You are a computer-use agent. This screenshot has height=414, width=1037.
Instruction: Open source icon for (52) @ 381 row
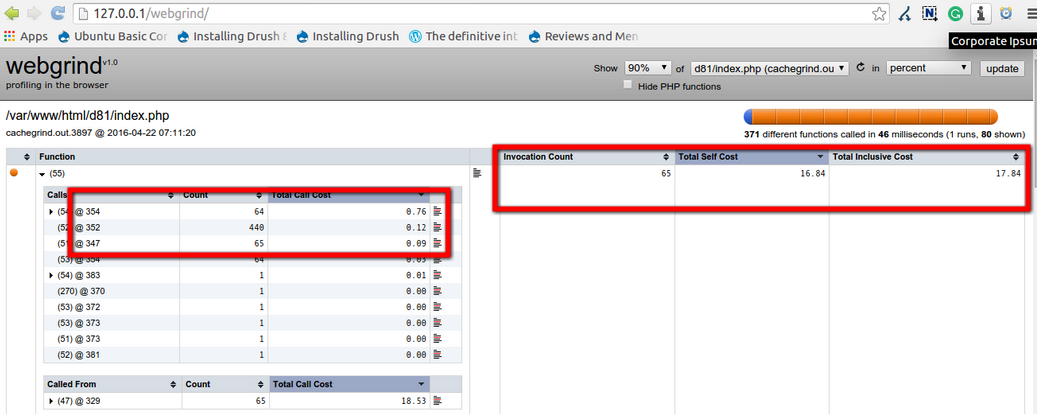[x=437, y=354]
